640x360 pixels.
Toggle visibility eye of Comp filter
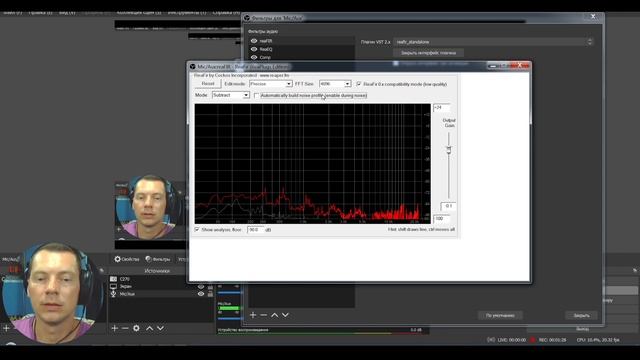(x=254, y=57)
